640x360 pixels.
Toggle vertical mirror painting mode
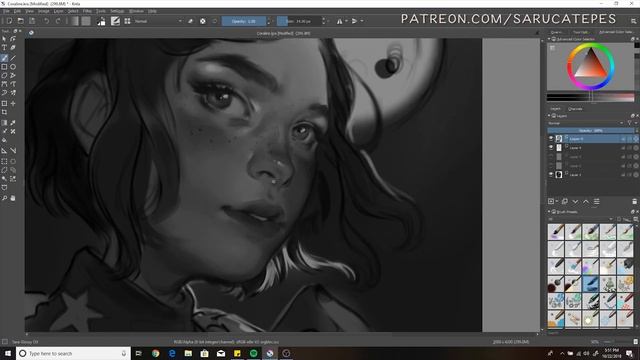click(x=354, y=21)
